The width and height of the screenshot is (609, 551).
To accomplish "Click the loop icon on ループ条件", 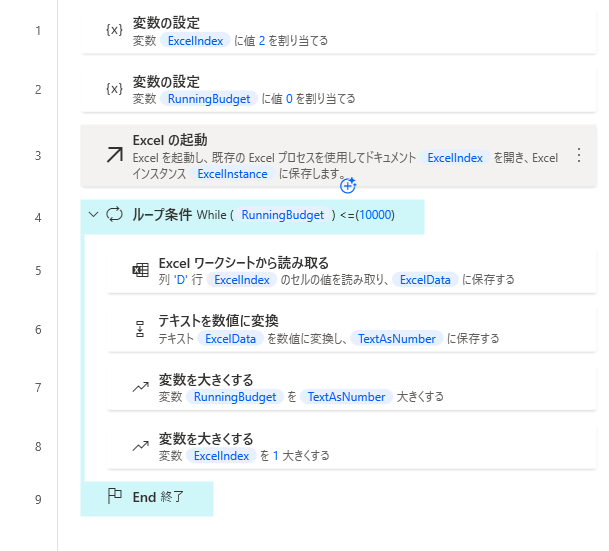I will point(115,214).
